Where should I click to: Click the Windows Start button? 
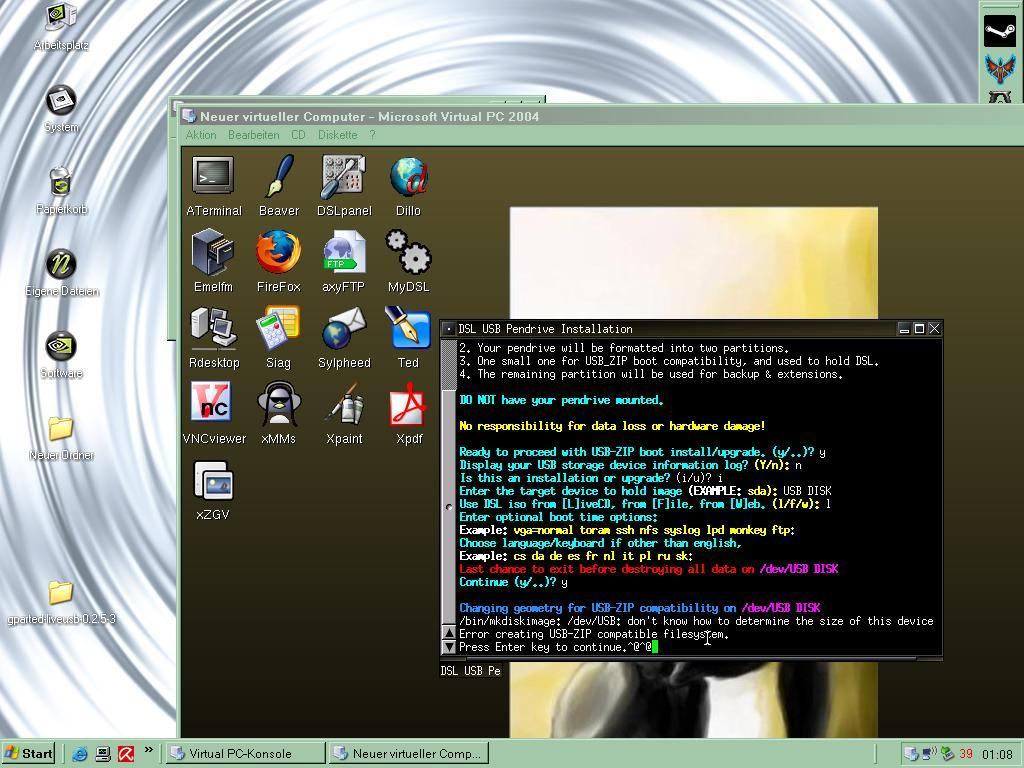coord(29,753)
